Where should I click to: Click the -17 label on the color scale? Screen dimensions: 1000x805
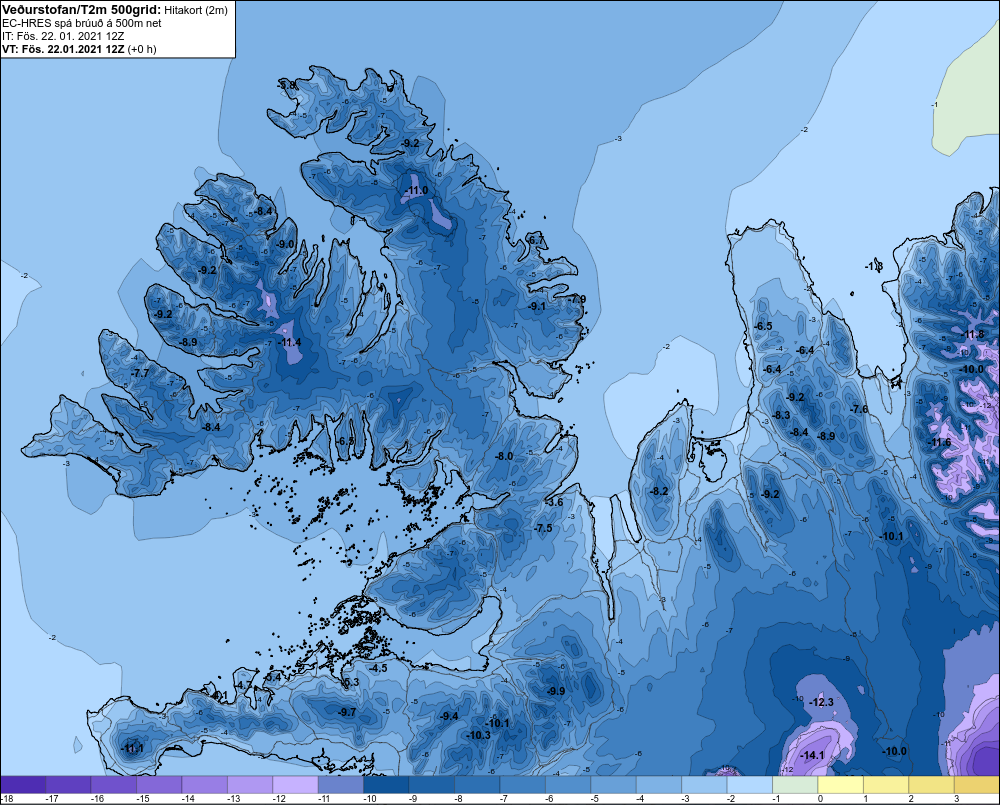click(52, 799)
